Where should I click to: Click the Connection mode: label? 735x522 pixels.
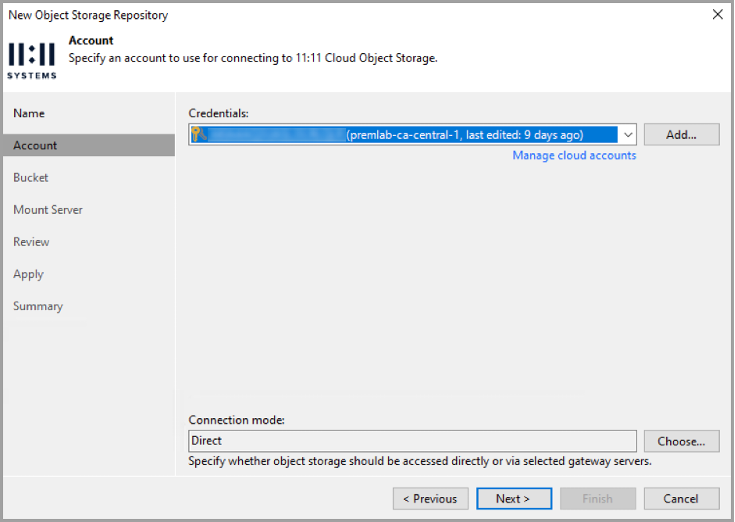pos(237,420)
